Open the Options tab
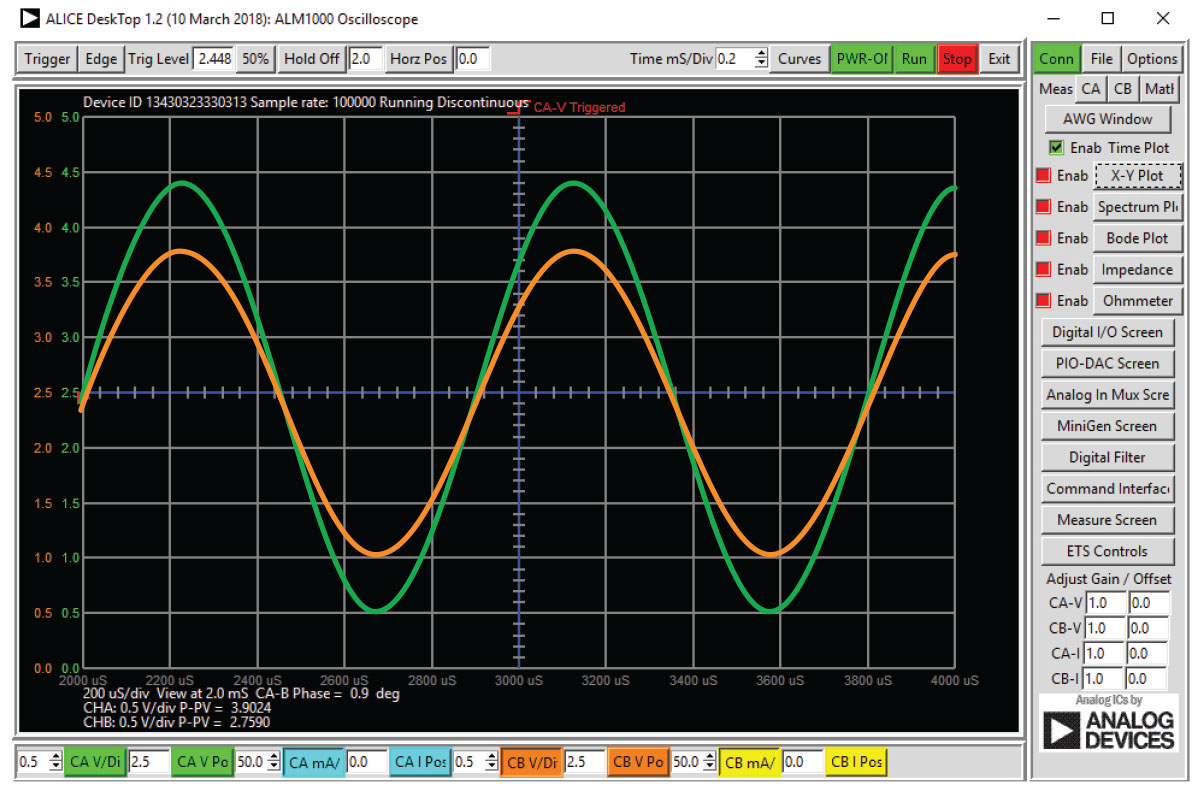Image resolution: width=1202 pixels, height=790 pixels. (1152, 59)
